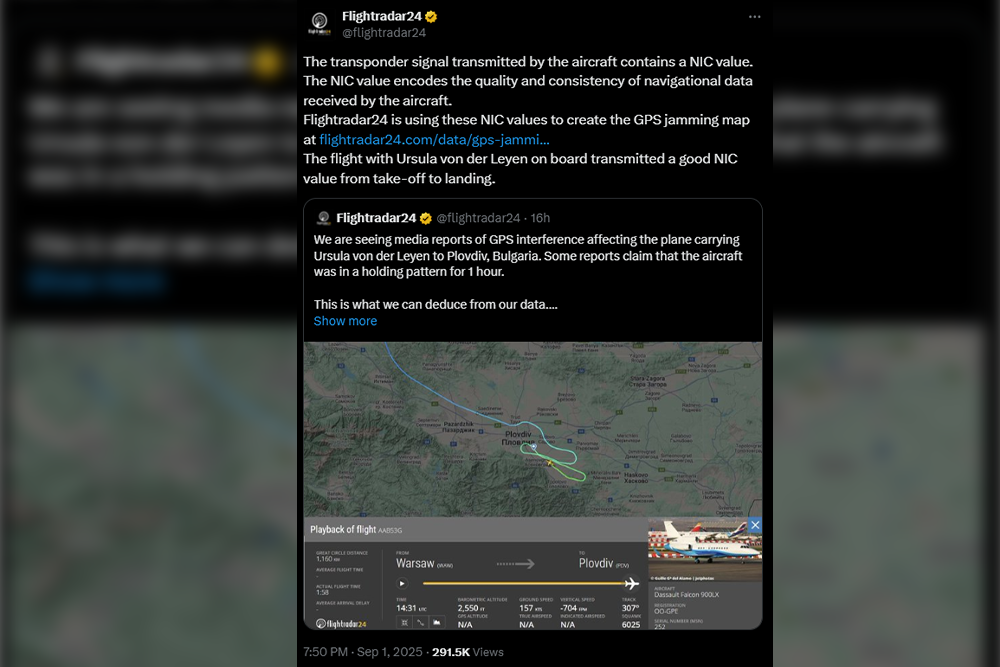Click the quoted tweet's 16h timestamp

tap(540, 218)
